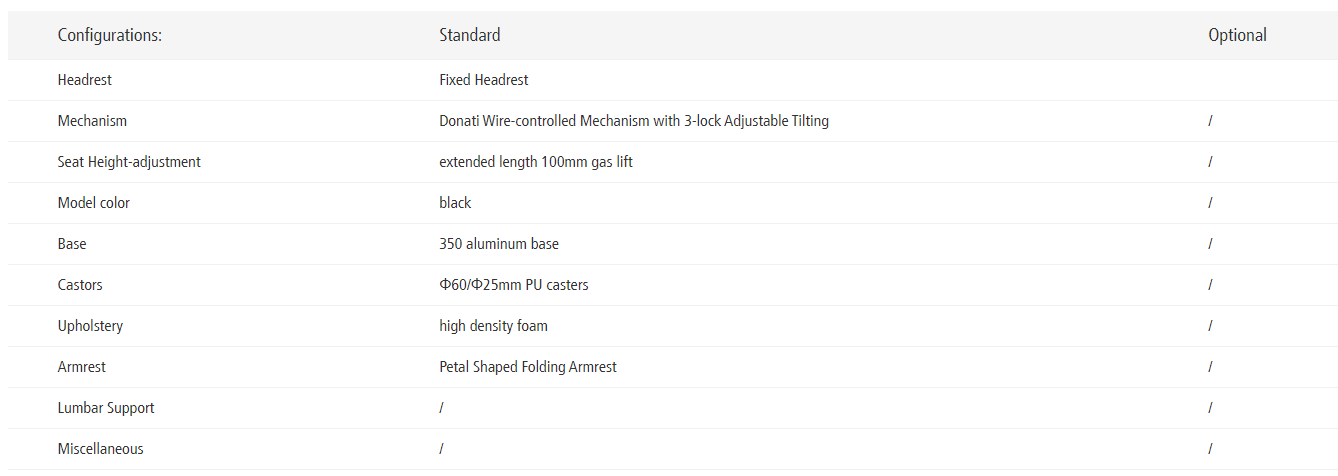Screen dimensions: 1338x476
Task: Click the Configurations column header
Action: coord(110,35)
